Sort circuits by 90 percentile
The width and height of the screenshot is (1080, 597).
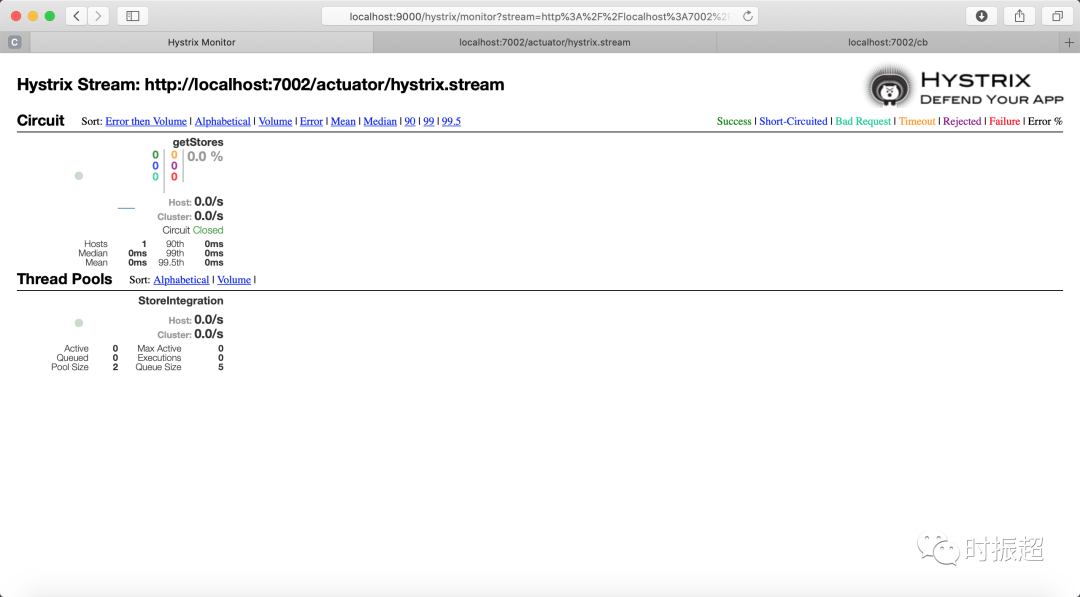410,121
